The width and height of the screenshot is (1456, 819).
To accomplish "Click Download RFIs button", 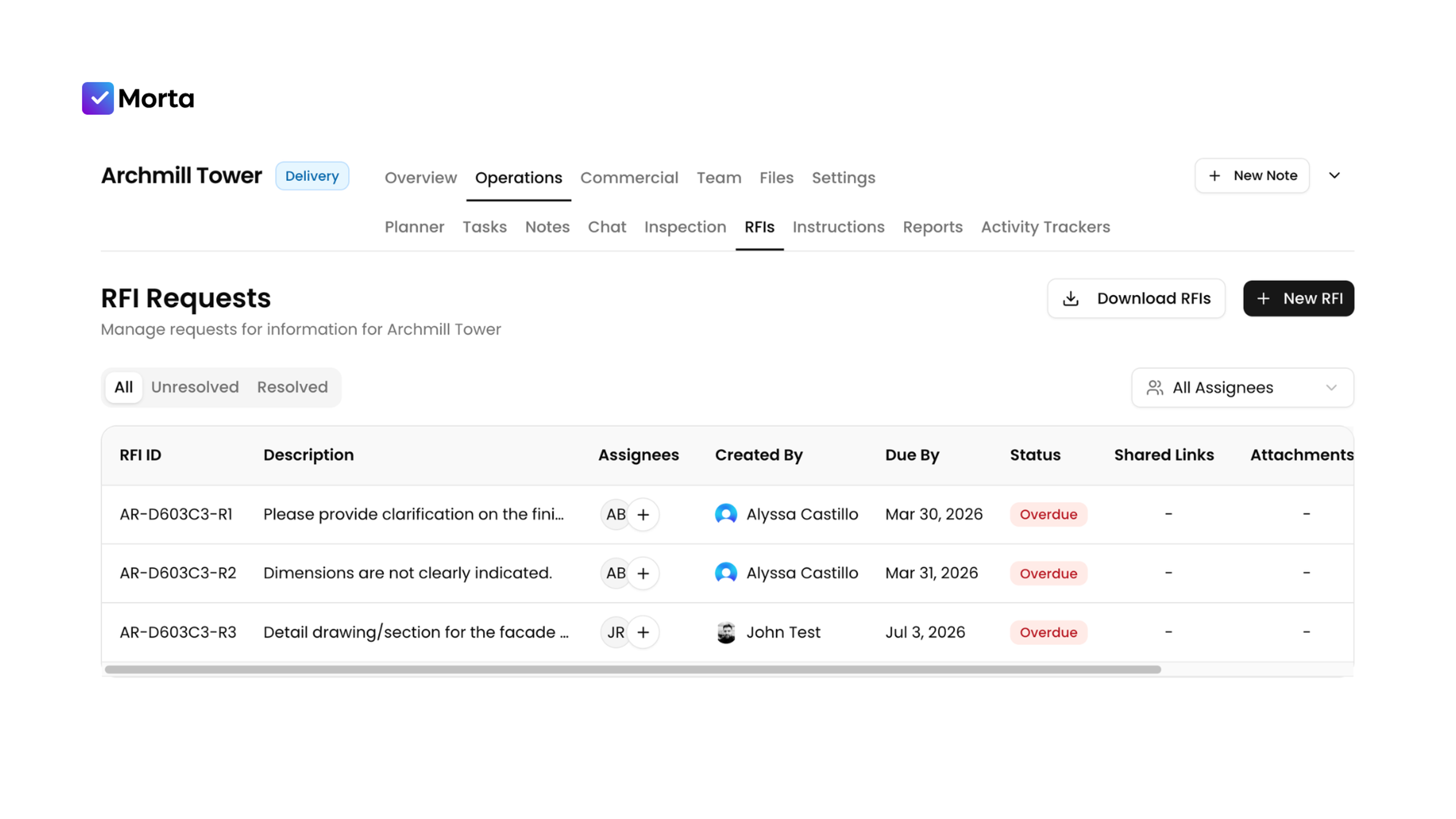I will (x=1136, y=298).
